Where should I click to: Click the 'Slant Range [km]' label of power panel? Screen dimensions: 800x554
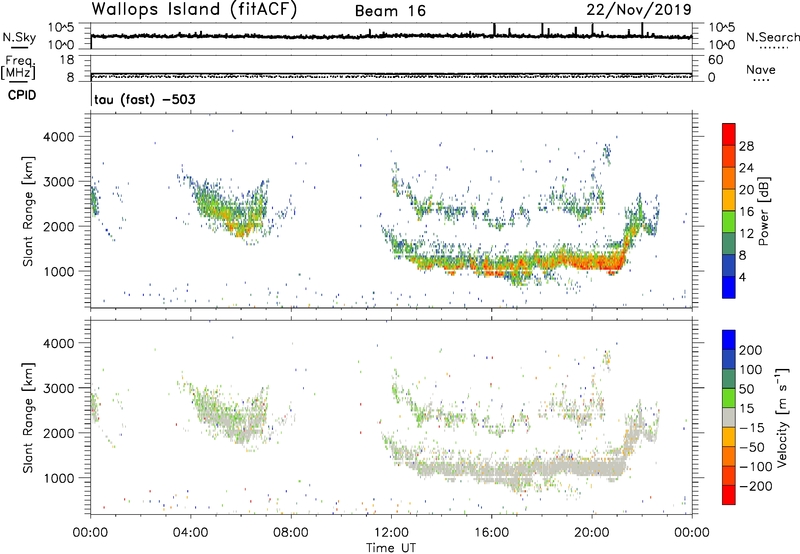[28, 211]
